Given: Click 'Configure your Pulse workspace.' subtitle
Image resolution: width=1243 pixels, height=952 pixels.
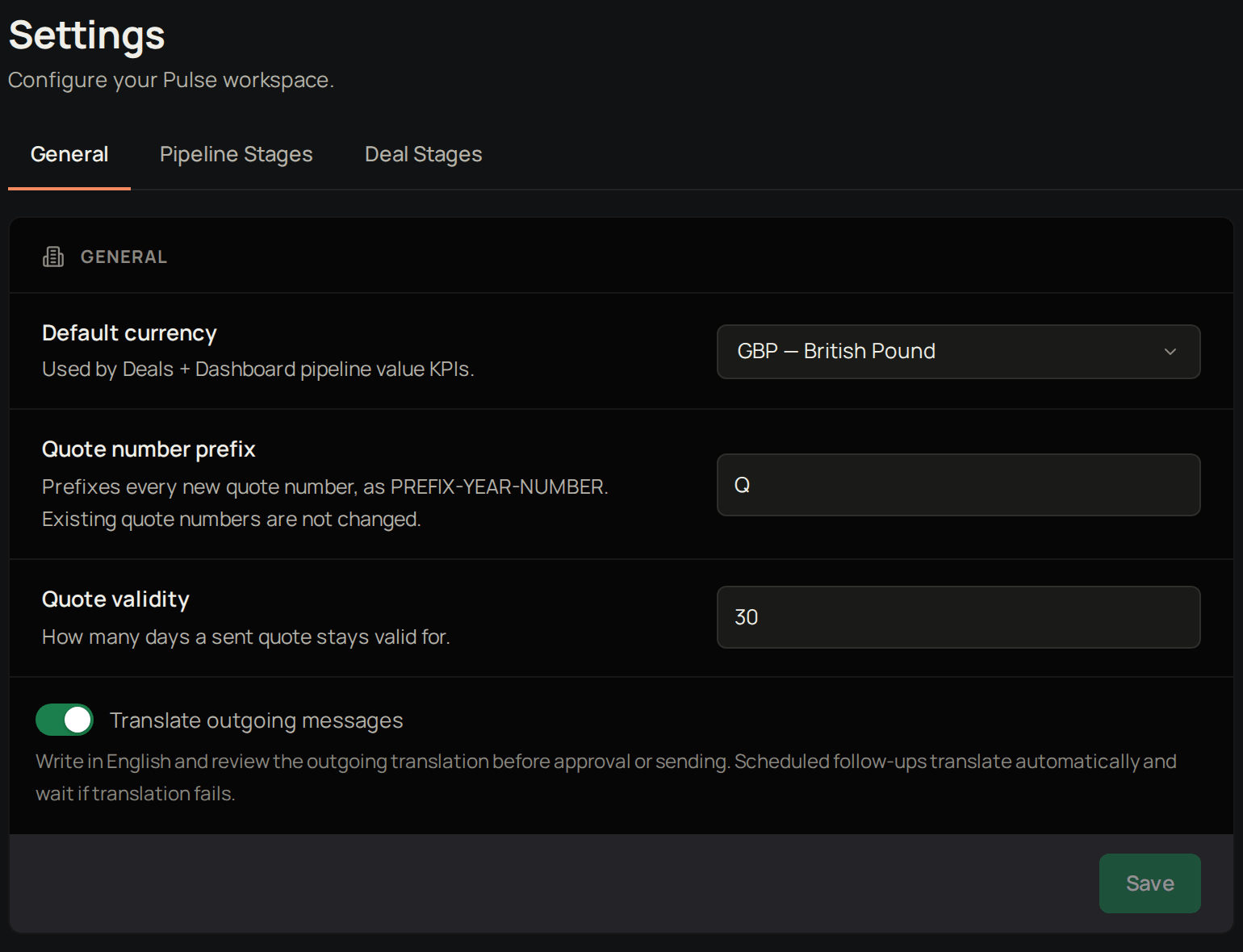Looking at the screenshot, I should (x=171, y=80).
